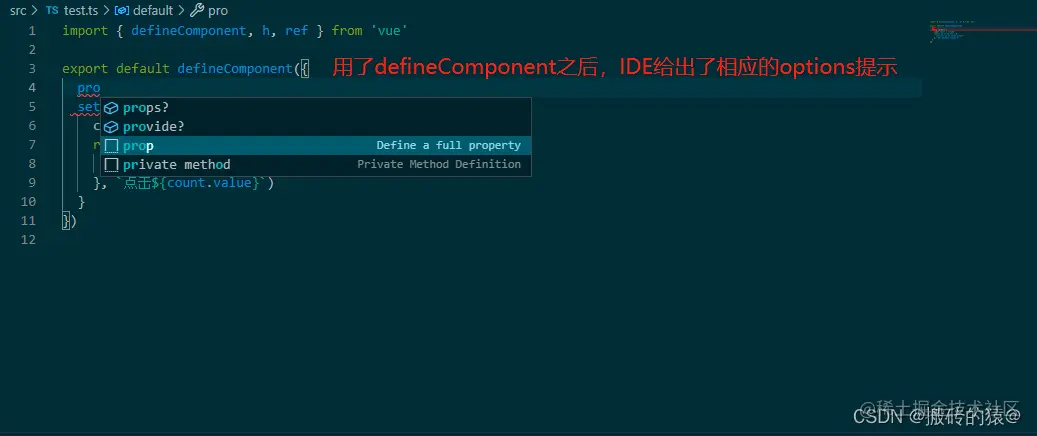
Task: Click the 'vue' import string
Action: [388, 30]
